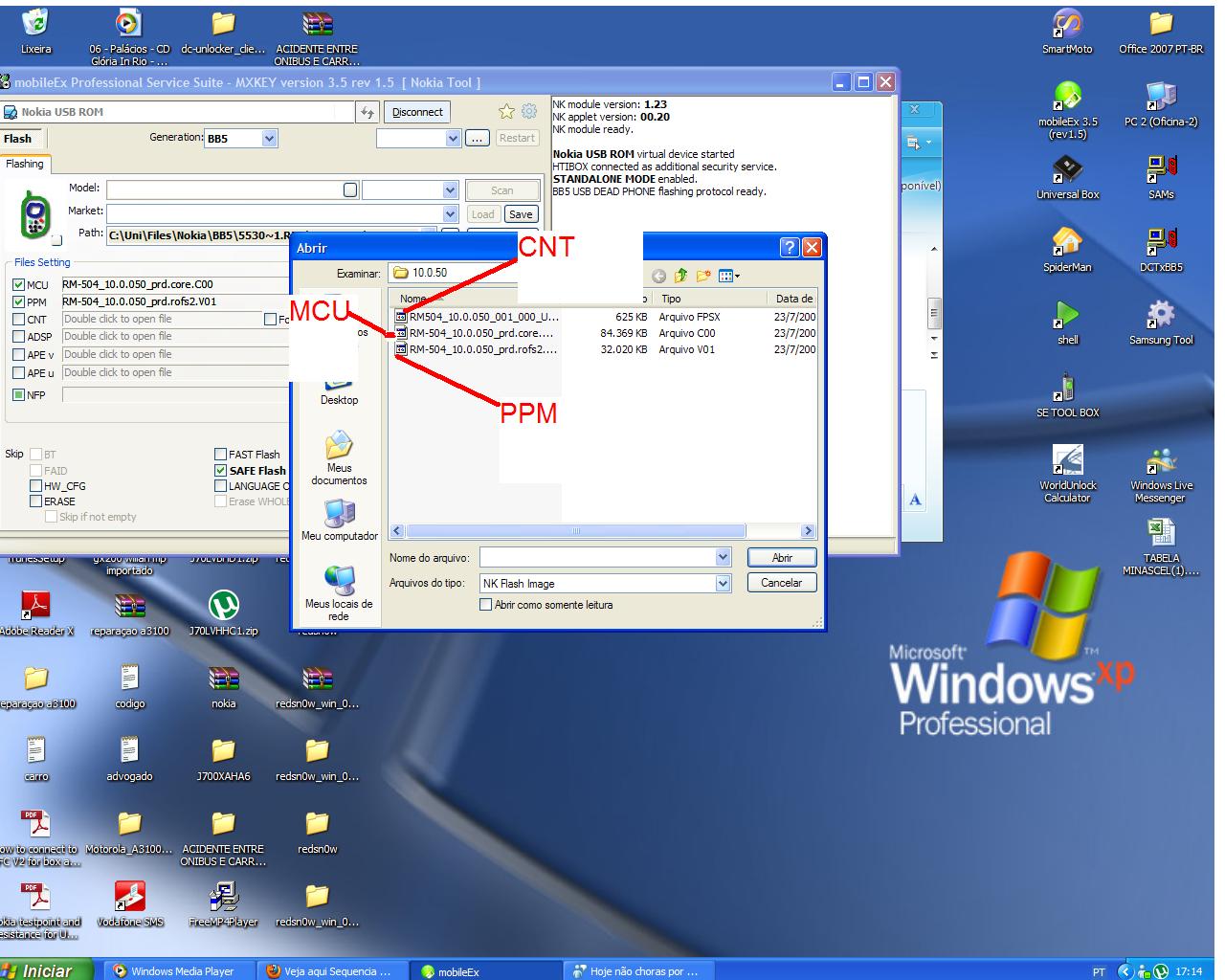Click the connection swap arrows icon
1225x980 pixels.
click(367, 112)
